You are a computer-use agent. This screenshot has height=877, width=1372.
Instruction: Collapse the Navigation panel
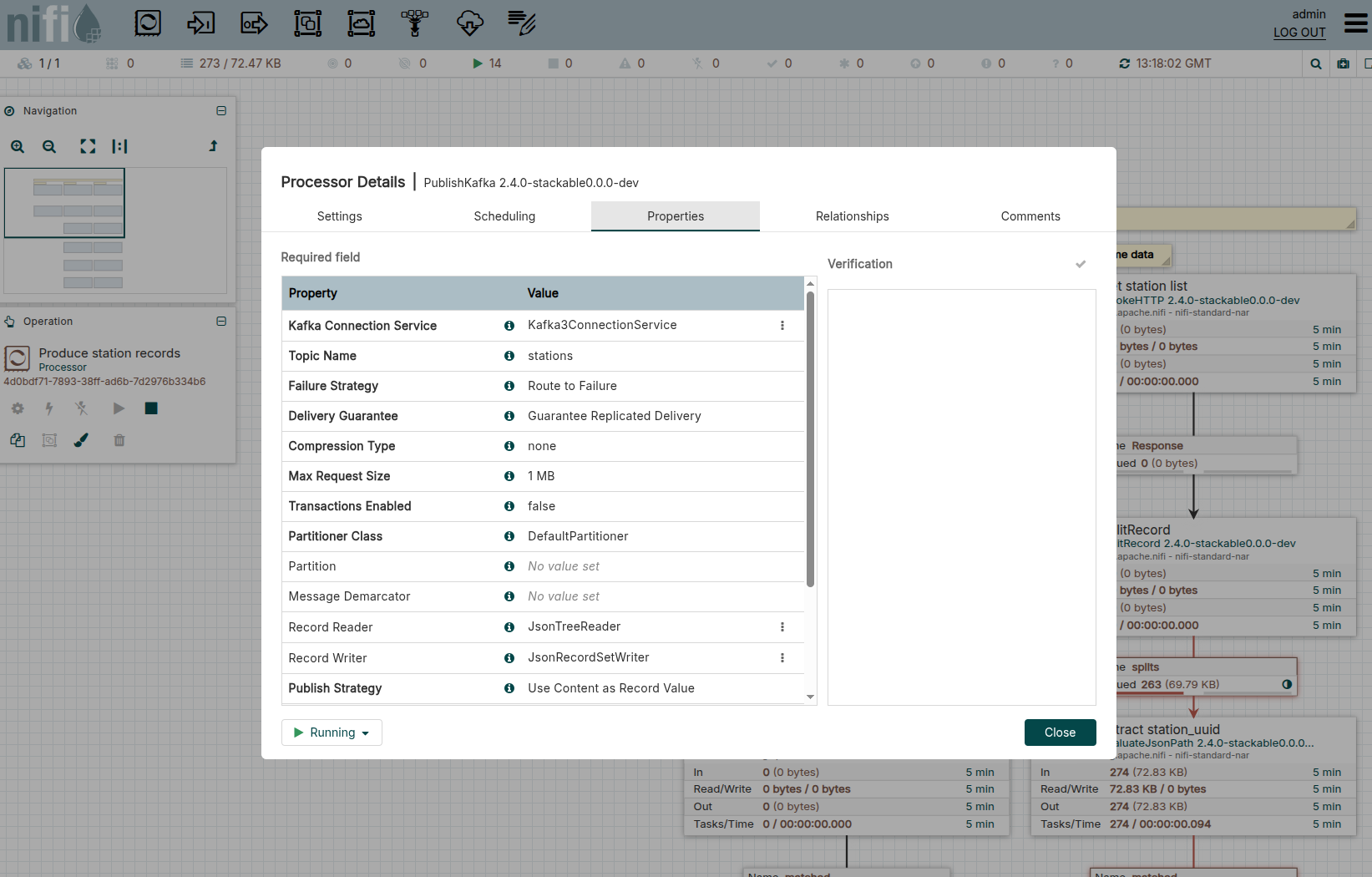coord(221,111)
